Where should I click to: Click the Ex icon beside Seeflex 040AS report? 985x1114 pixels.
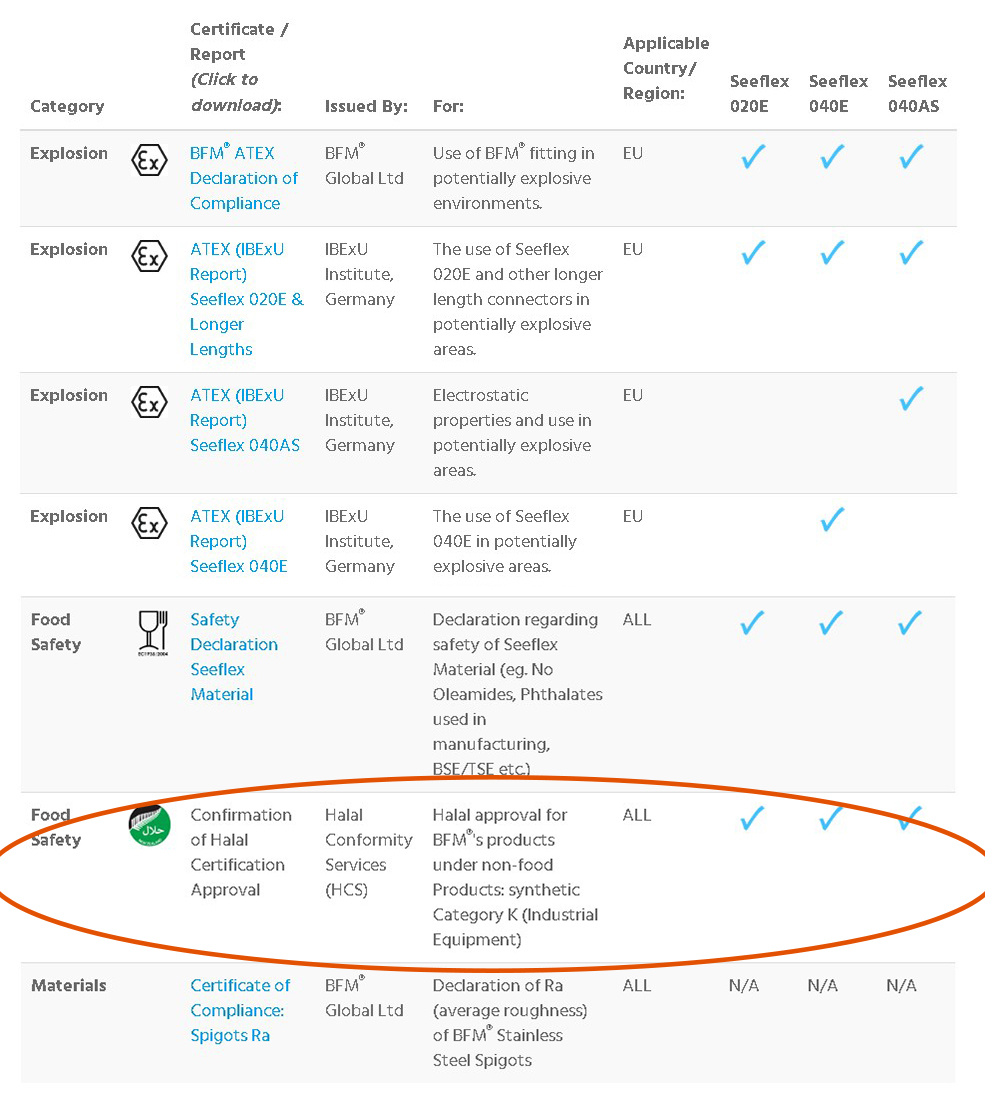(150, 402)
